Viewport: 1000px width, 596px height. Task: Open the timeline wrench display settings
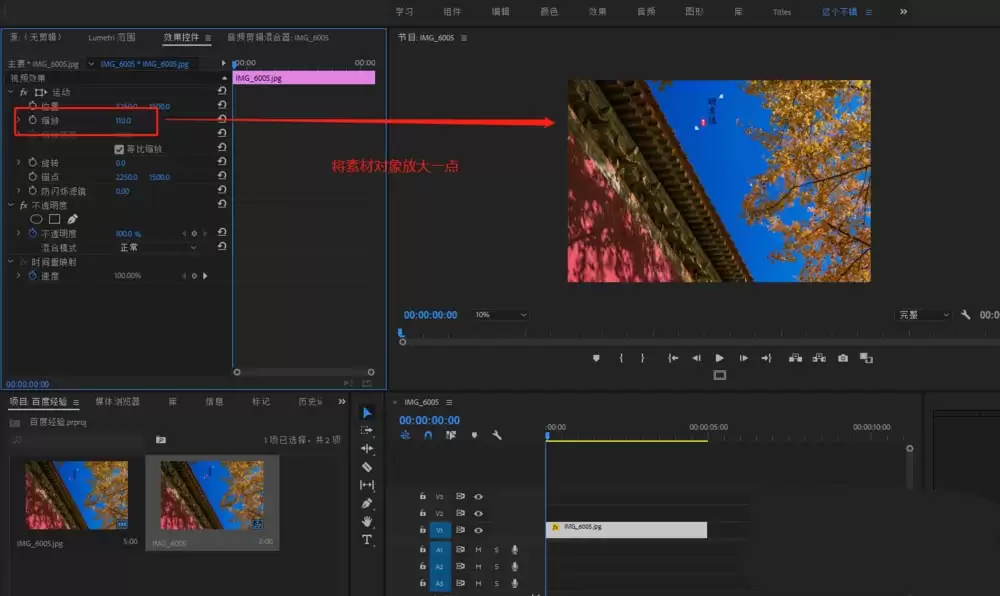(x=497, y=435)
